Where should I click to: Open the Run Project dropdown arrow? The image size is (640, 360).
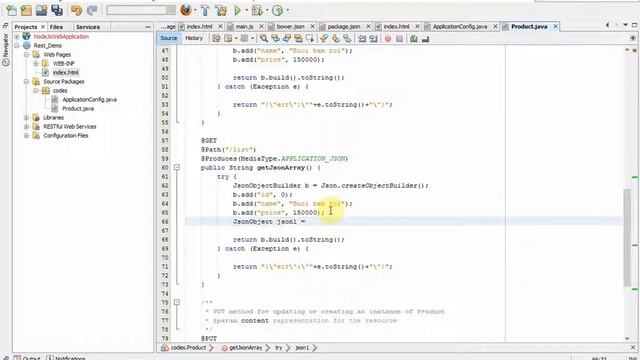[246, 10]
